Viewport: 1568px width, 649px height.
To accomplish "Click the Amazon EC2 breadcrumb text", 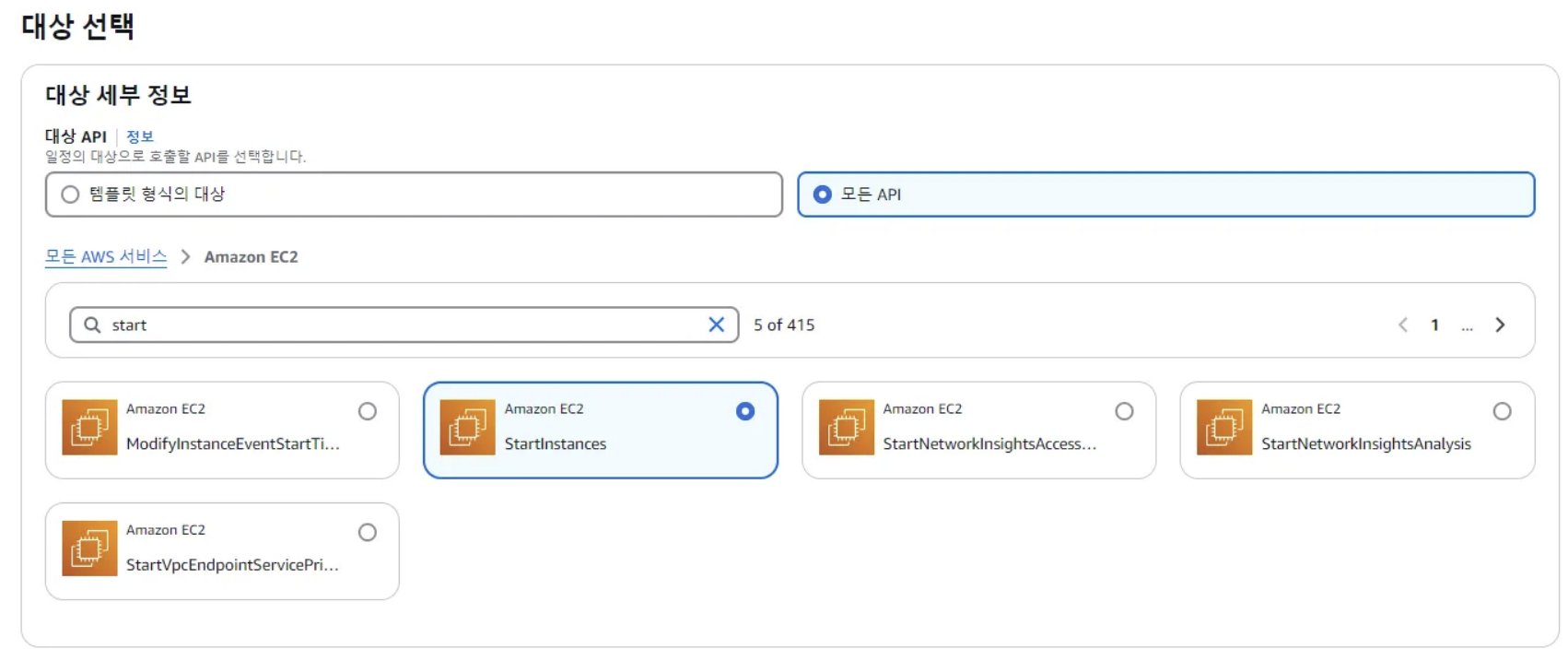I will coord(252,257).
